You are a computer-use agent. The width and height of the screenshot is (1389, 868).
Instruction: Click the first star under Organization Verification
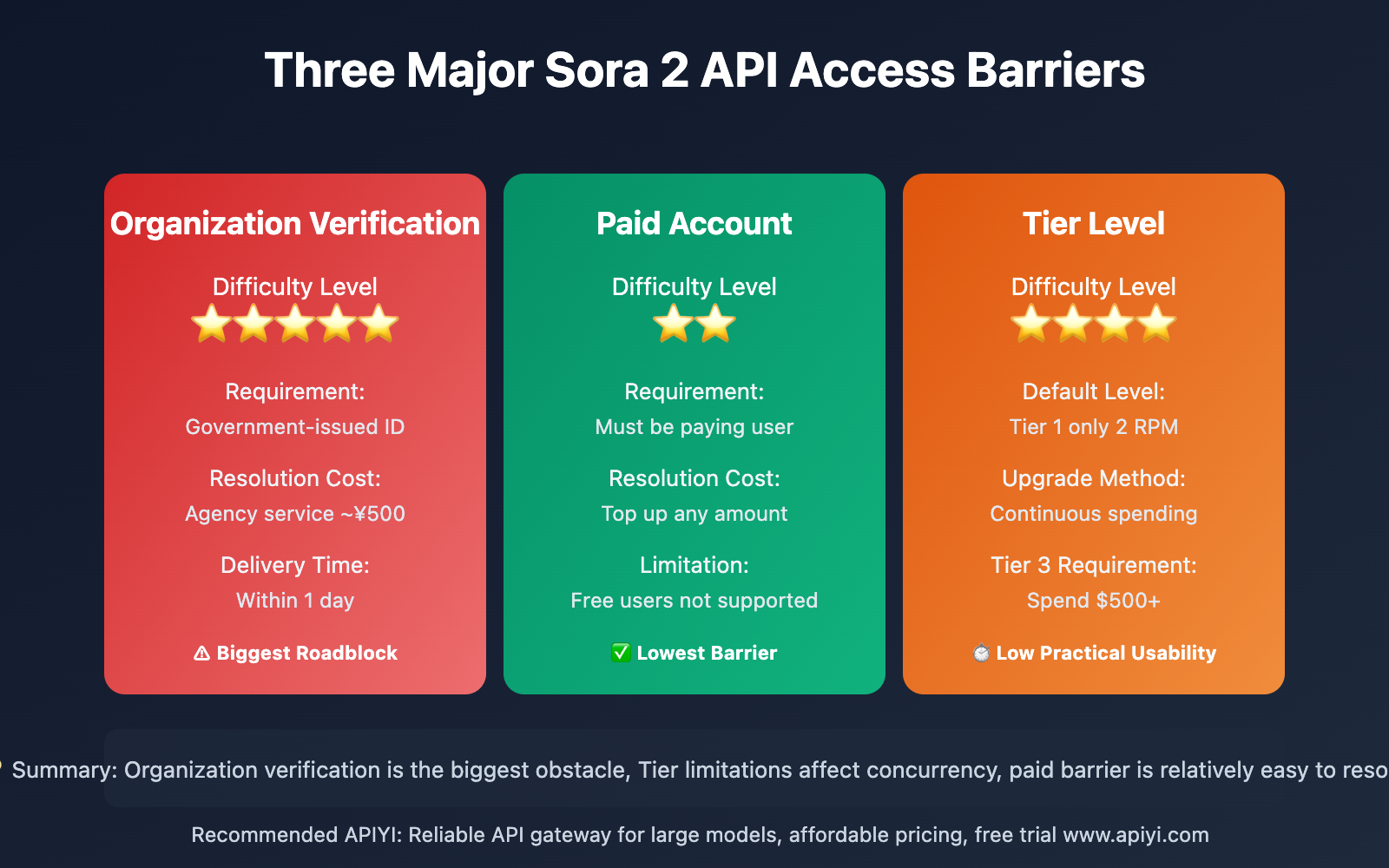(x=212, y=325)
